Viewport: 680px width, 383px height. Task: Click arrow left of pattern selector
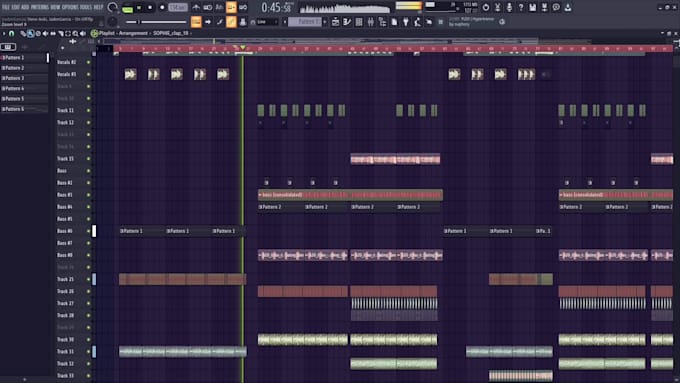click(285, 22)
